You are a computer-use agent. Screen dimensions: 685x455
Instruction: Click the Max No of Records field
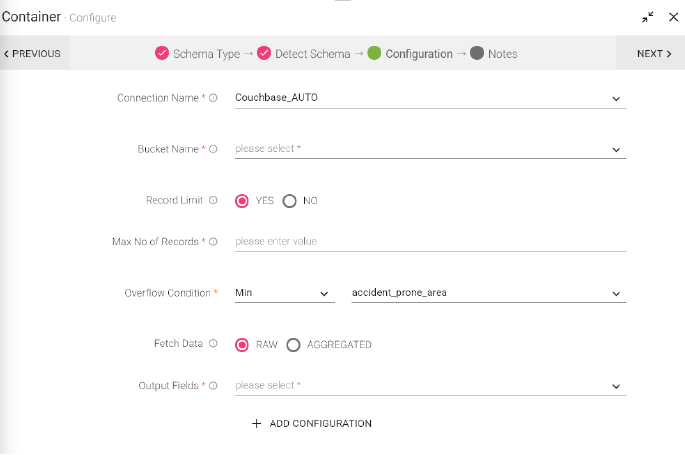tap(430, 241)
